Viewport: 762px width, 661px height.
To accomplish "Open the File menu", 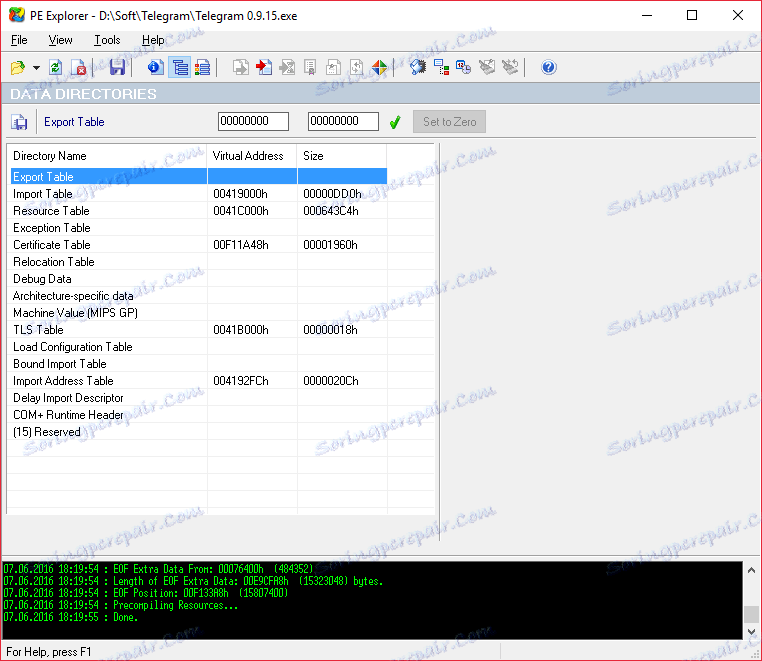I will (19, 40).
